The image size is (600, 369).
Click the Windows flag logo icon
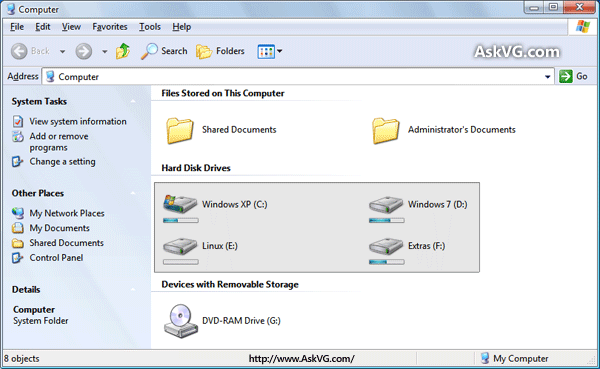(583, 26)
